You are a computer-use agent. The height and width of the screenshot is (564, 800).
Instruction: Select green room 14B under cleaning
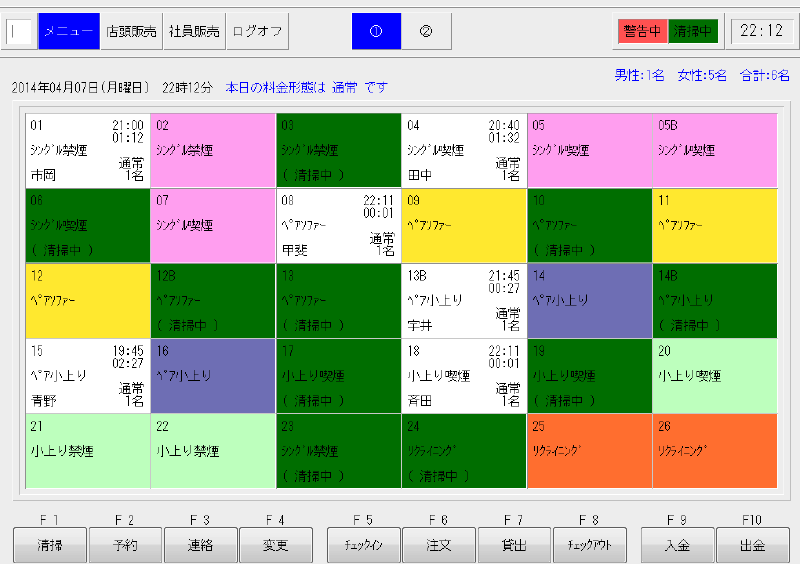(x=715, y=301)
